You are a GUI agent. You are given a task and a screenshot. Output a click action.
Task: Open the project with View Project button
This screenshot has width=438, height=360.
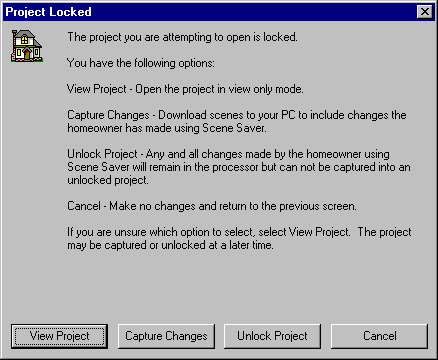pos(59,336)
